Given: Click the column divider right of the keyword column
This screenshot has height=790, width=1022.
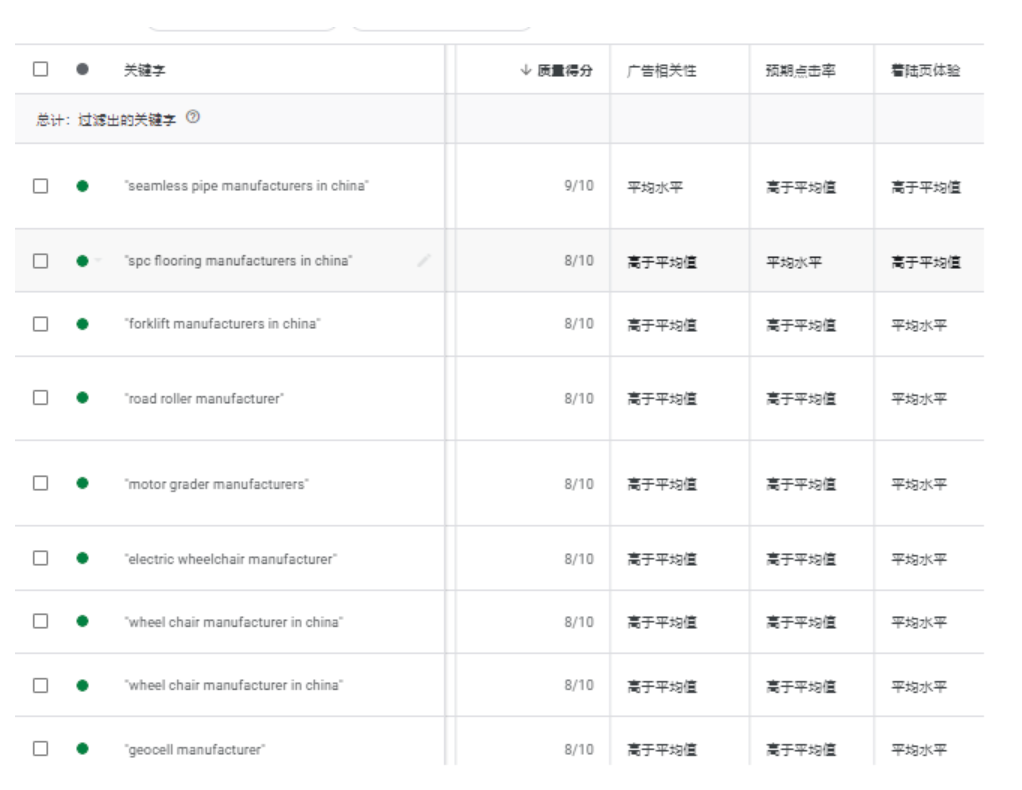Looking at the screenshot, I should point(450,71).
